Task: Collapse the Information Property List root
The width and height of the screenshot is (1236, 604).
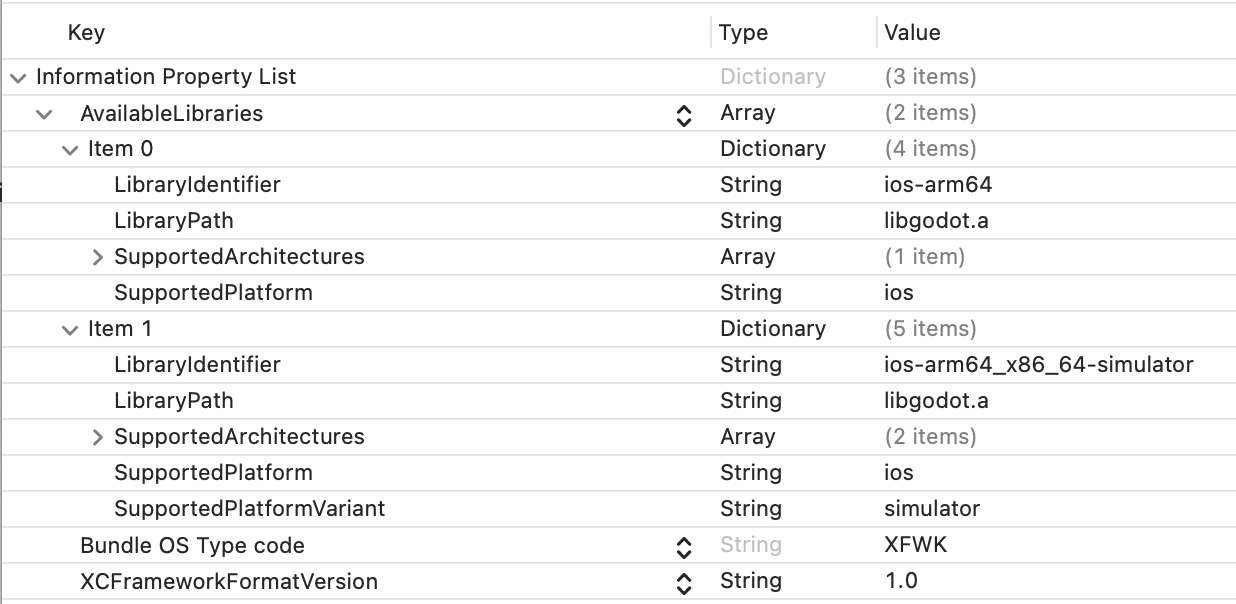Action: [x=20, y=77]
